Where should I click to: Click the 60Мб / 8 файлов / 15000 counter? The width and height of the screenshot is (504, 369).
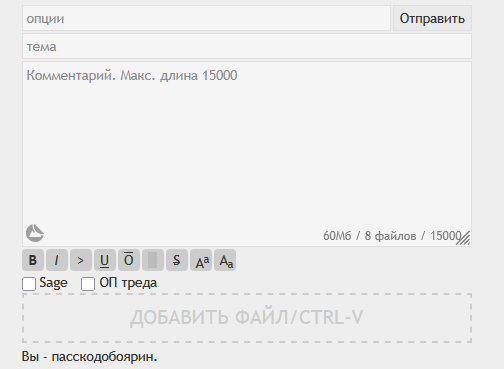click(x=392, y=236)
